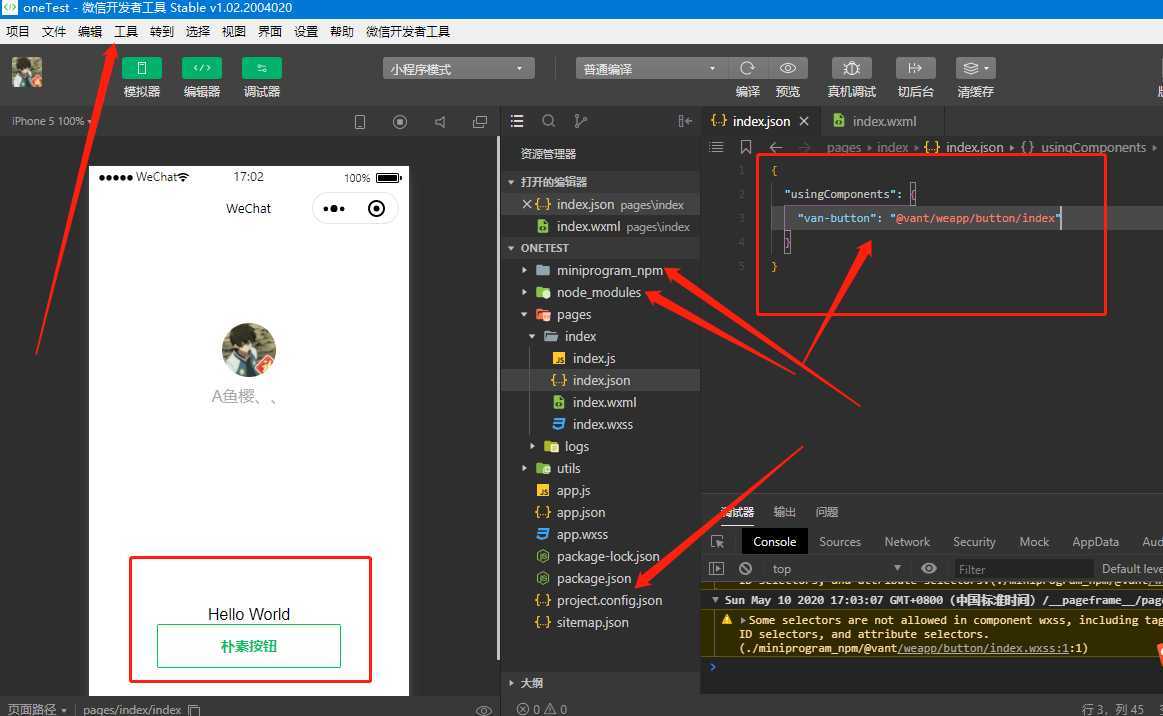Image resolution: width=1163 pixels, height=716 pixels.
Task: Collapse the pages folder
Action: tap(524, 315)
